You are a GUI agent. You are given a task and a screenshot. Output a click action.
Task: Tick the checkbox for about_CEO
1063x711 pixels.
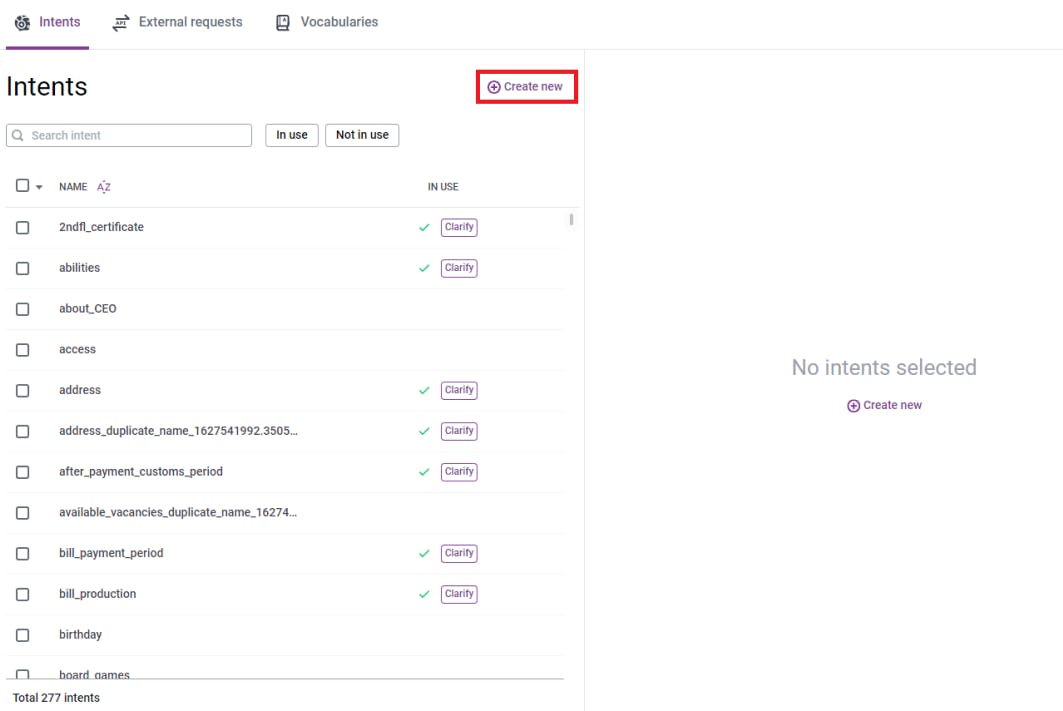tap(22, 309)
